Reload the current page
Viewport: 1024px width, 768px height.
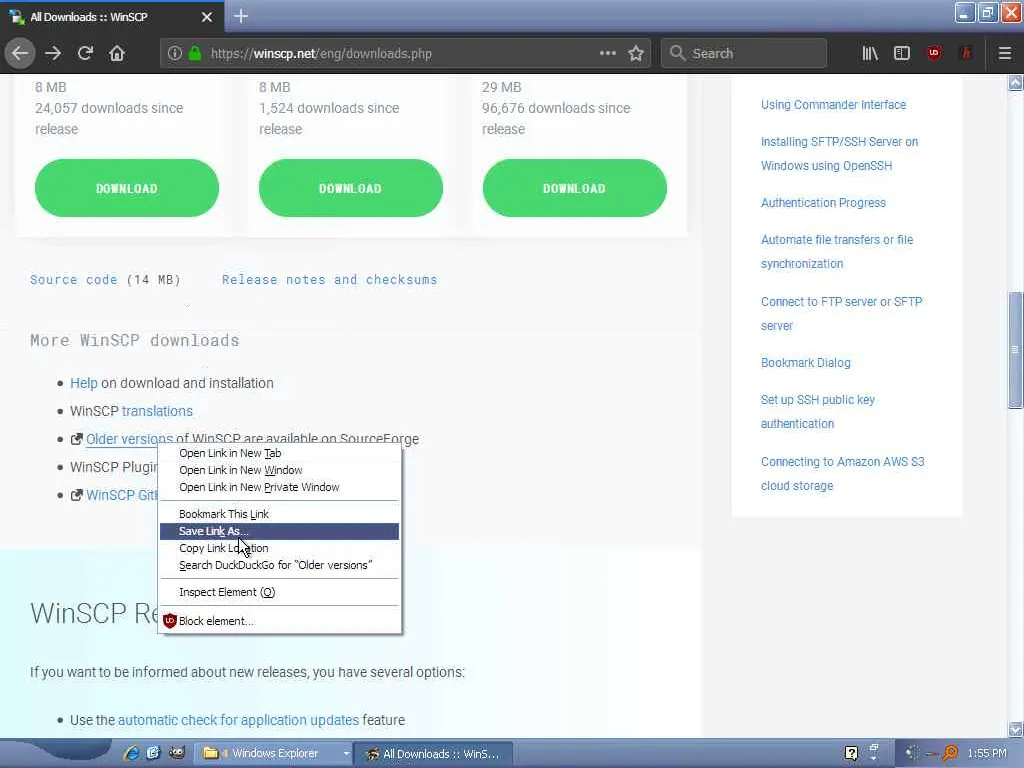coord(85,53)
